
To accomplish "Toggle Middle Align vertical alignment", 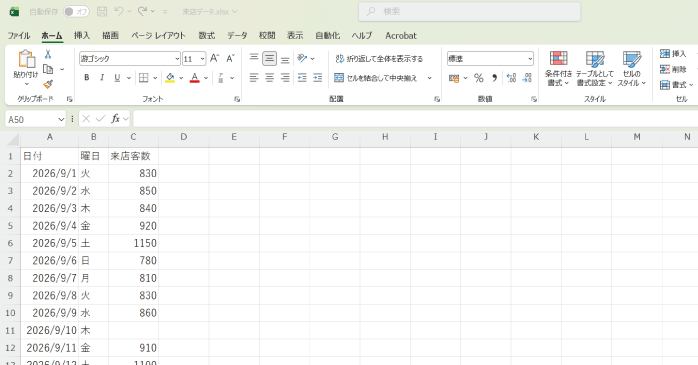I will 269,58.
